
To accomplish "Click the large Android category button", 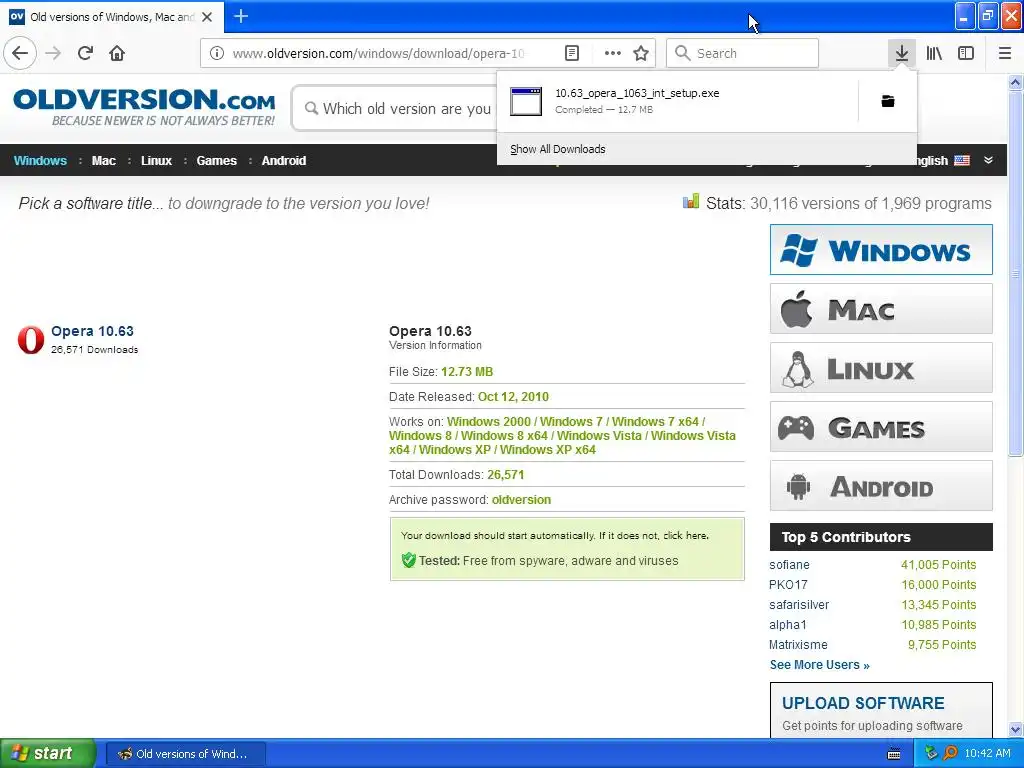I will pyautogui.click(x=881, y=486).
